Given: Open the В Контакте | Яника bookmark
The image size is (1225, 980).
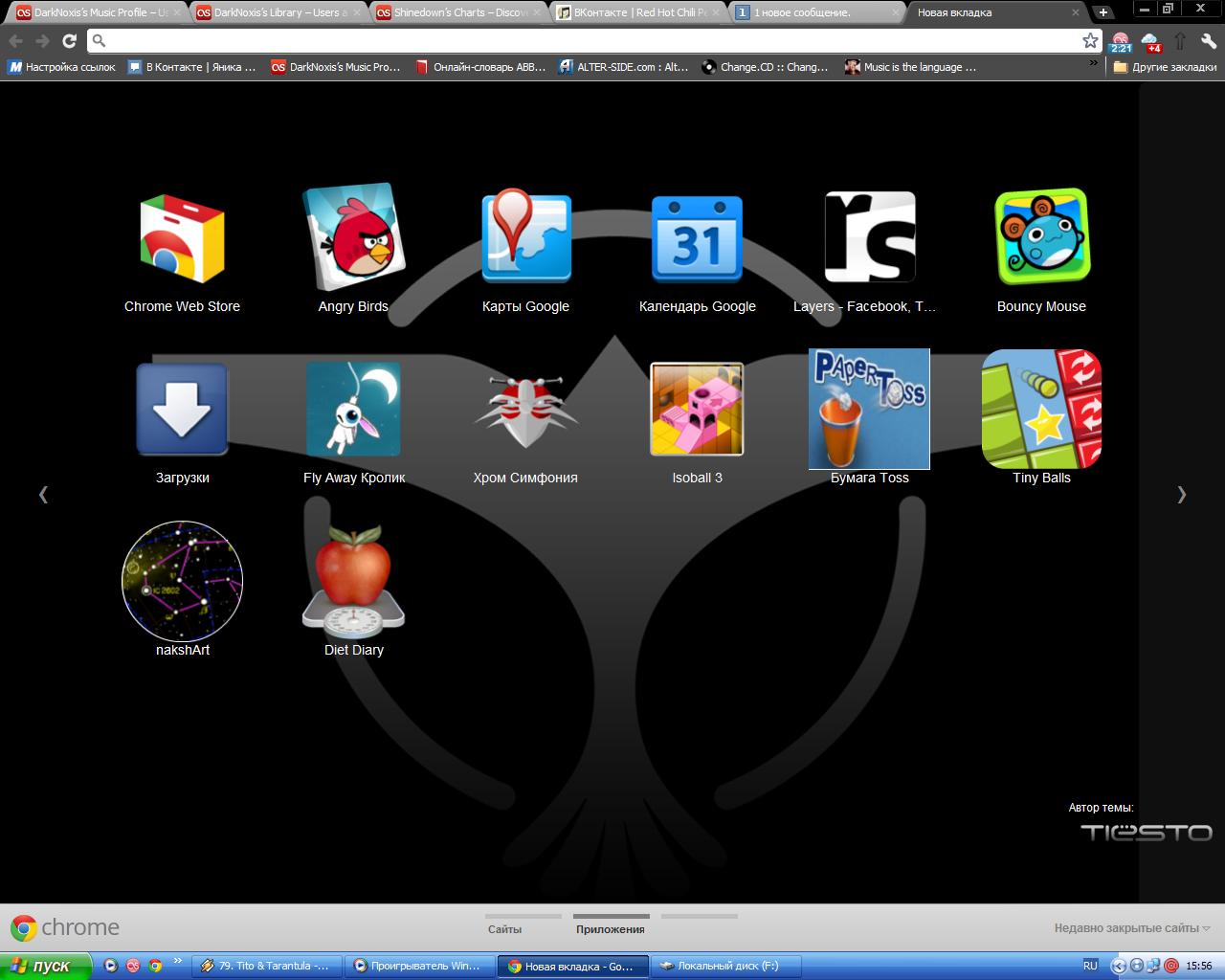Looking at the screenshot, I should (192, 67).
